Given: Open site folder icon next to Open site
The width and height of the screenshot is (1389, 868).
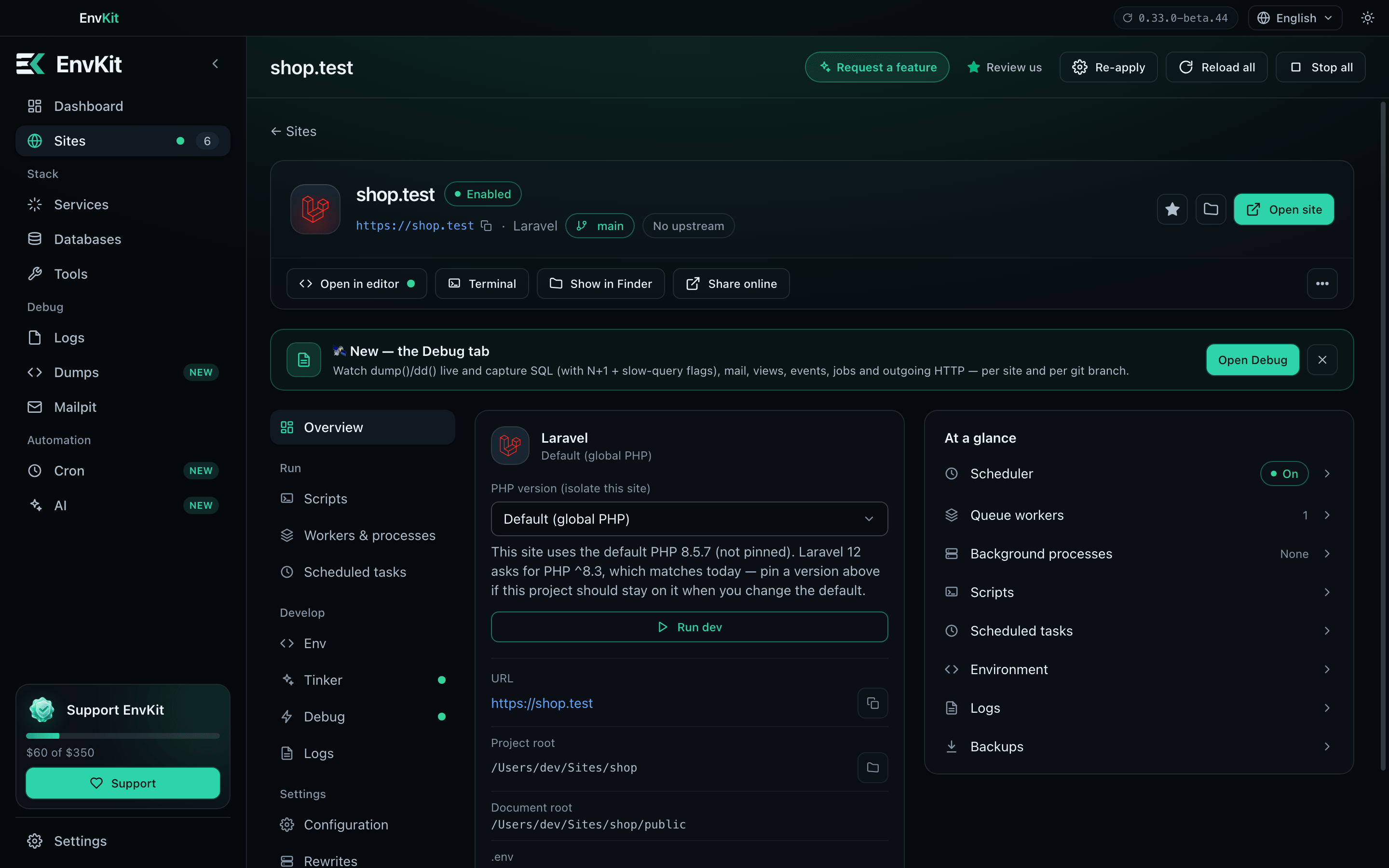Looking at the screenshot, I should pos(1211,209).
